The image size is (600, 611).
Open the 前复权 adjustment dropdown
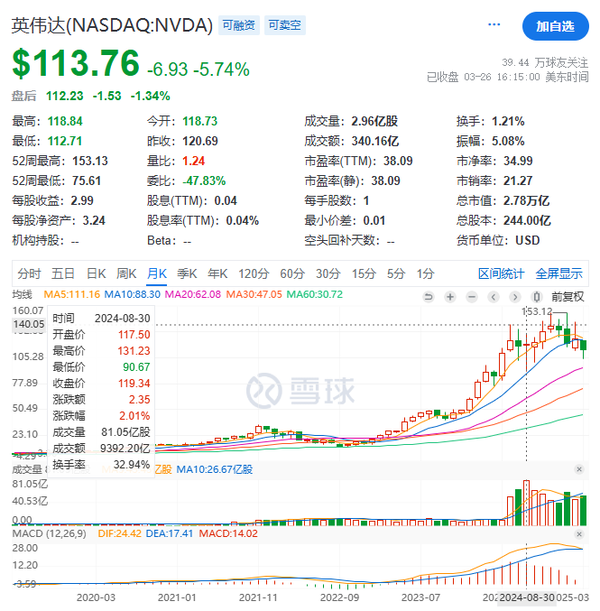568,296
